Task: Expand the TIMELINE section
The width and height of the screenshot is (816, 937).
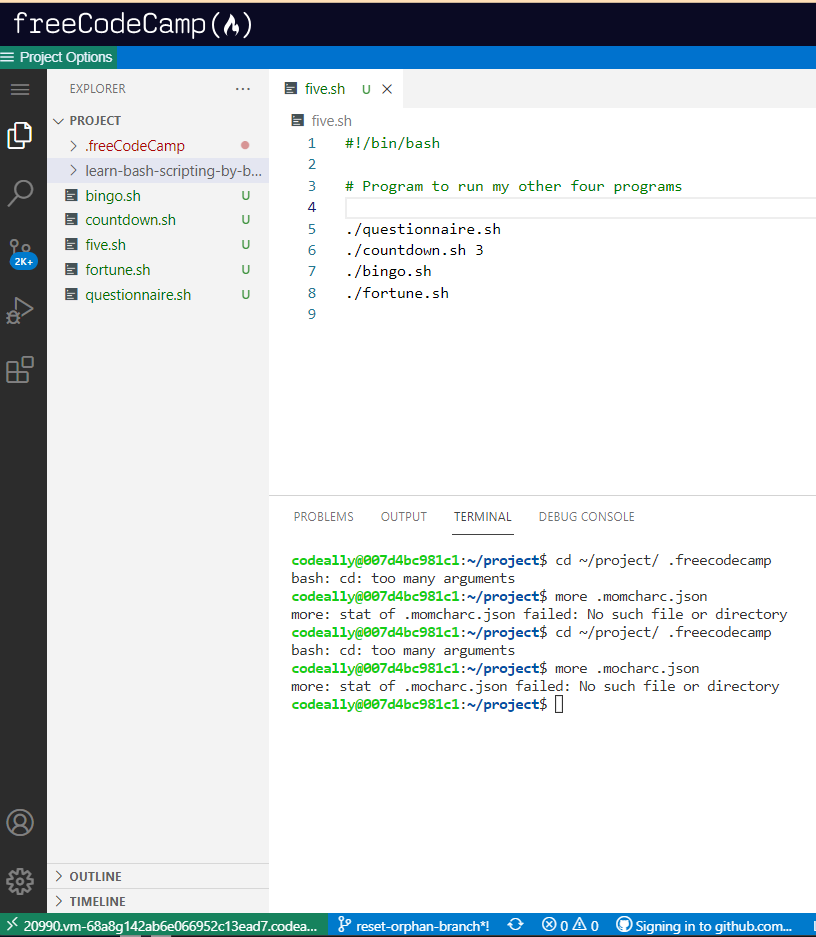Action: (97, 901)
